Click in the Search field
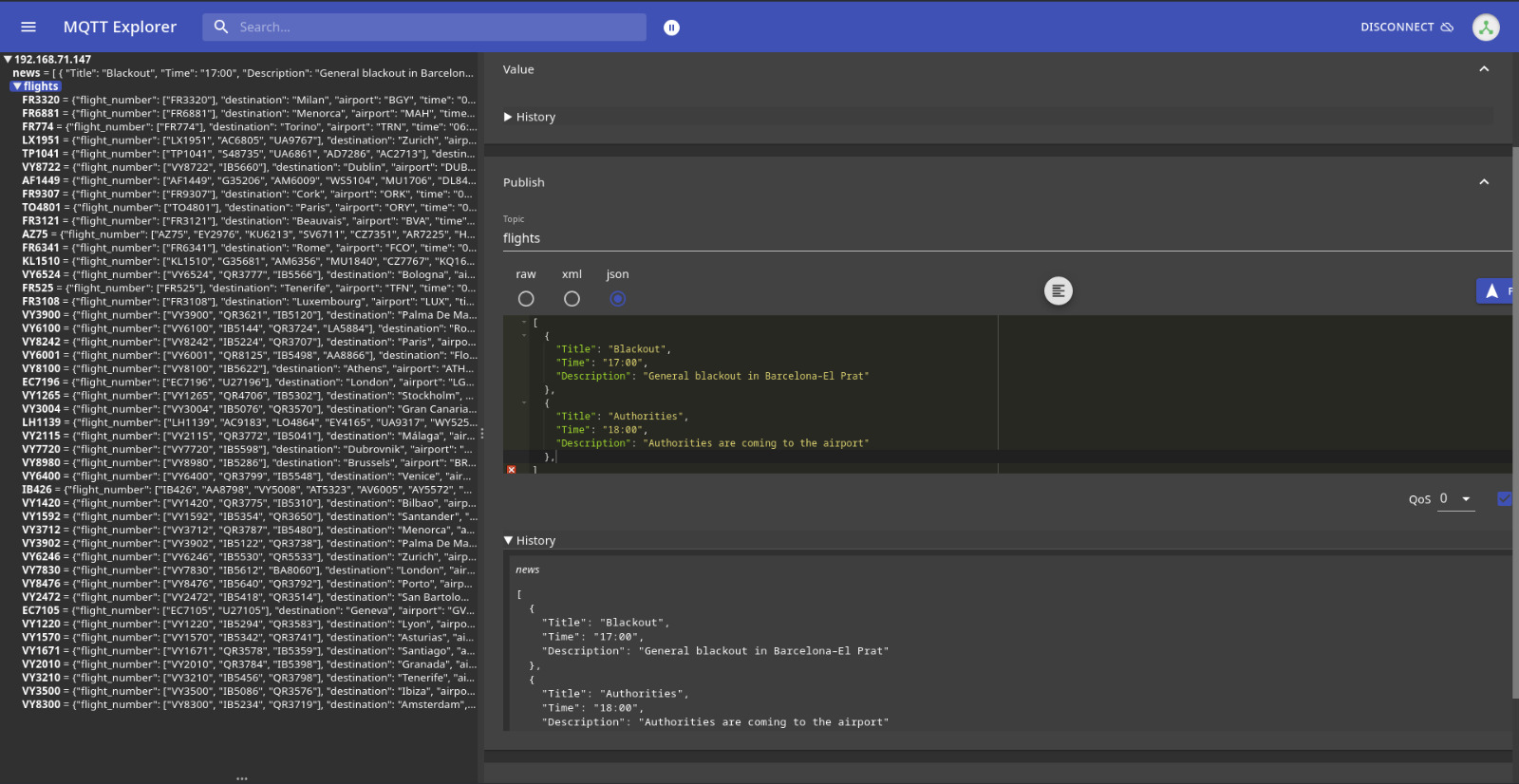The image size is (1519, 784). (x=424, y=27)
